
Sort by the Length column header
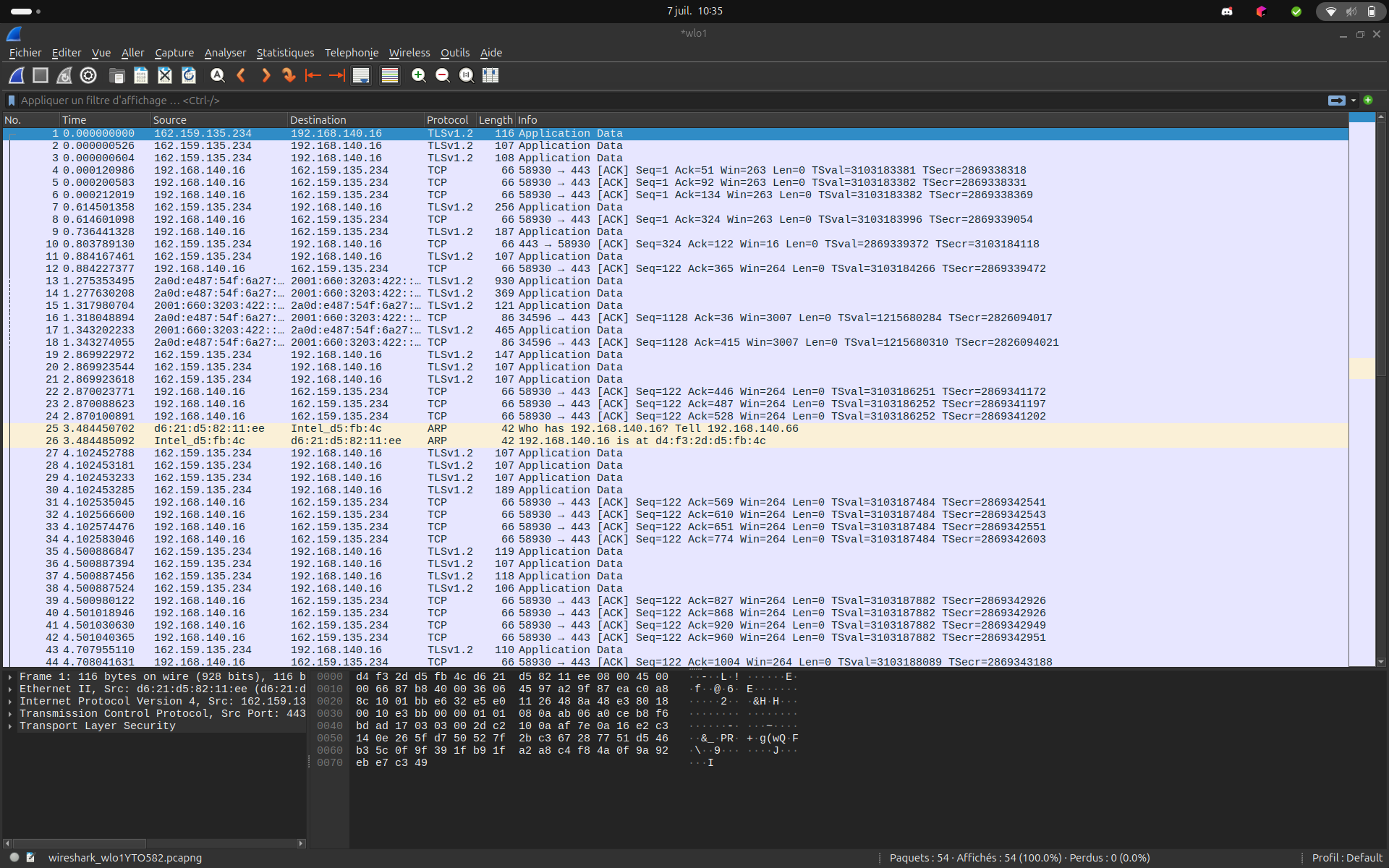point(496,120)
